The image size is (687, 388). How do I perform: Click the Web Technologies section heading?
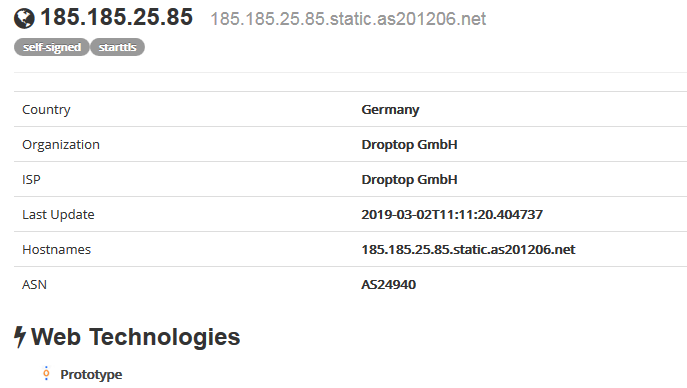click(136, 337)
